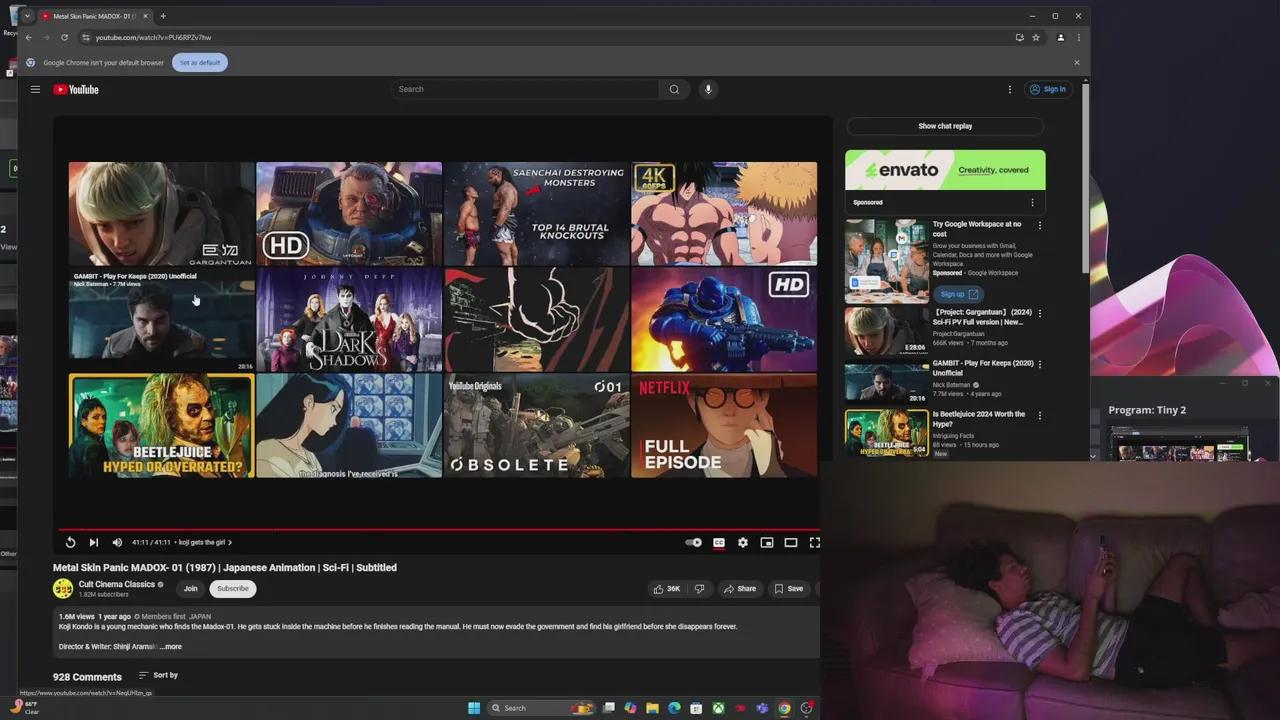Click Show chat replay button
1280x720 pixels.
pyautogui.click(x=944, y=126)
